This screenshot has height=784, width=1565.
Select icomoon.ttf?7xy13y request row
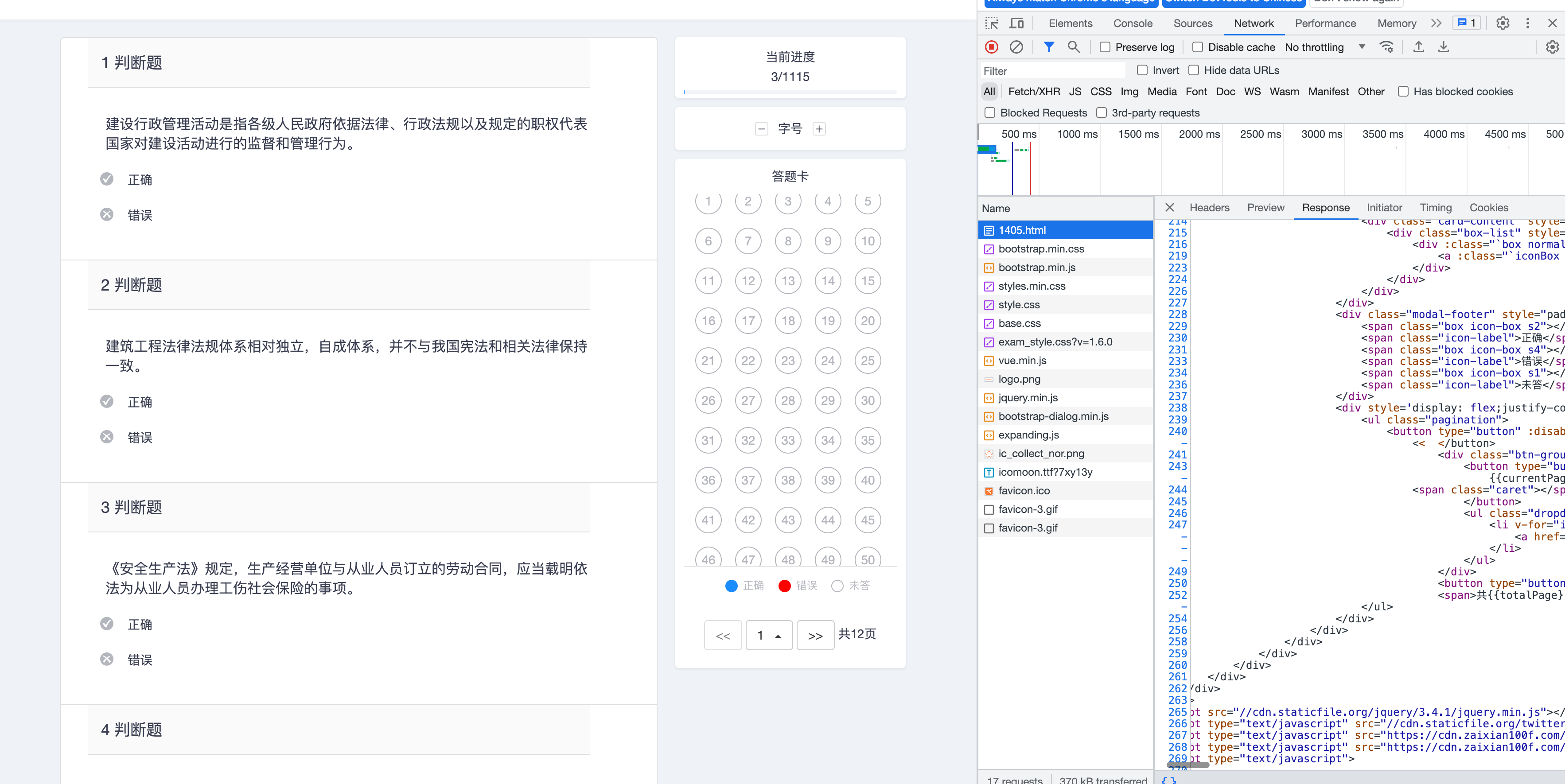[1065, 472]
